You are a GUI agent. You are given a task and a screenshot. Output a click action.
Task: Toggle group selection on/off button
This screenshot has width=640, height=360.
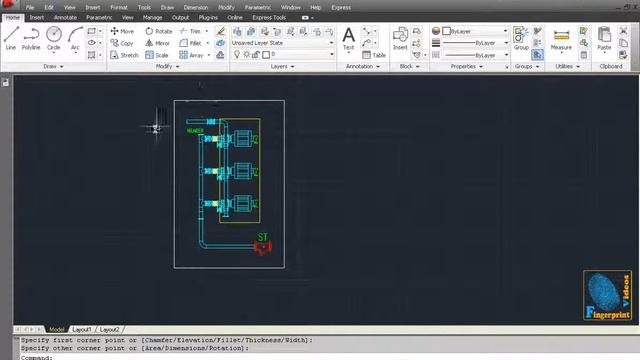pos(538,54)
